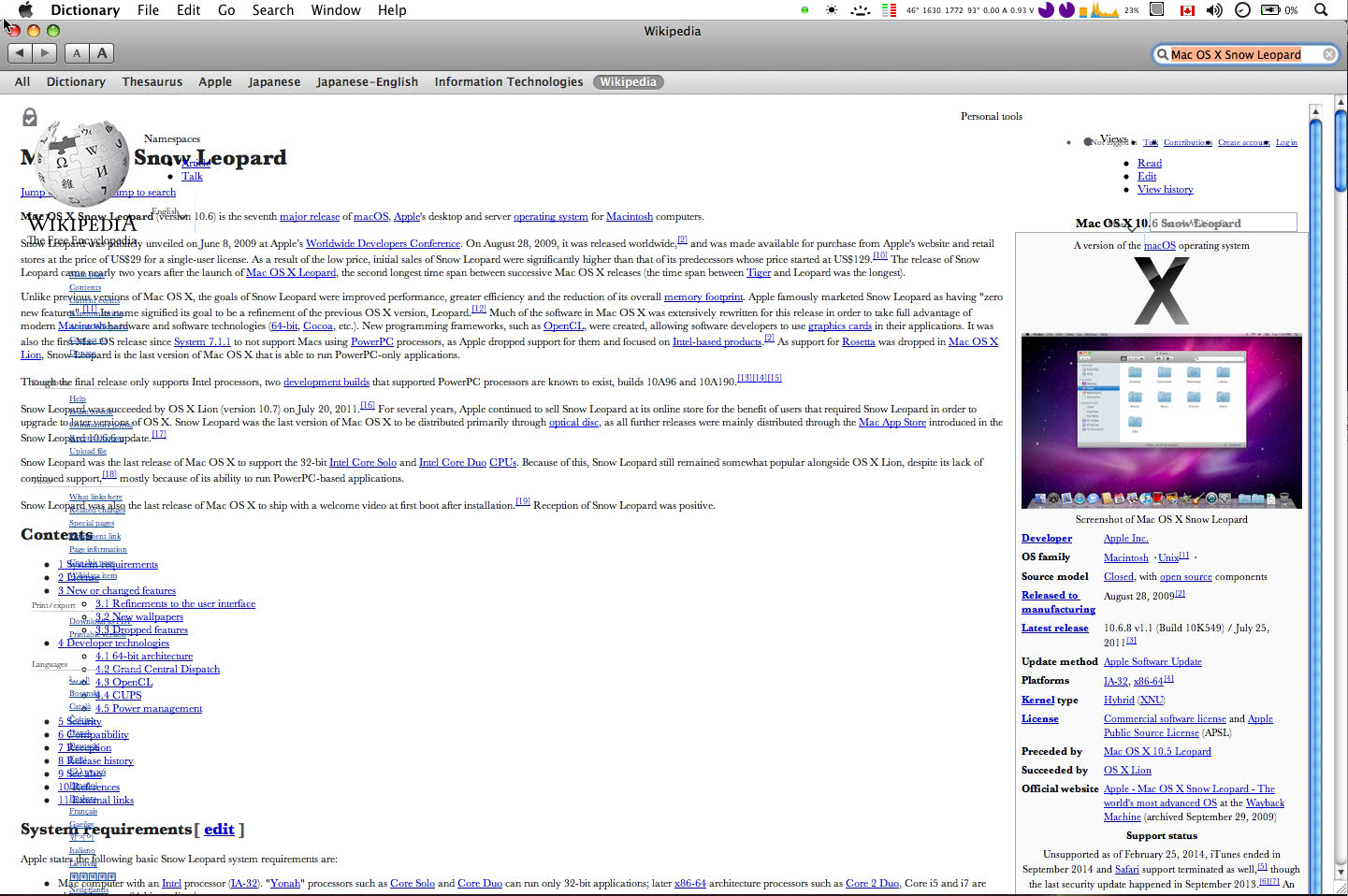This screenshot has height=896, width=1348.
Task: Open the volume speaker menu
Action: [1214, 10]
